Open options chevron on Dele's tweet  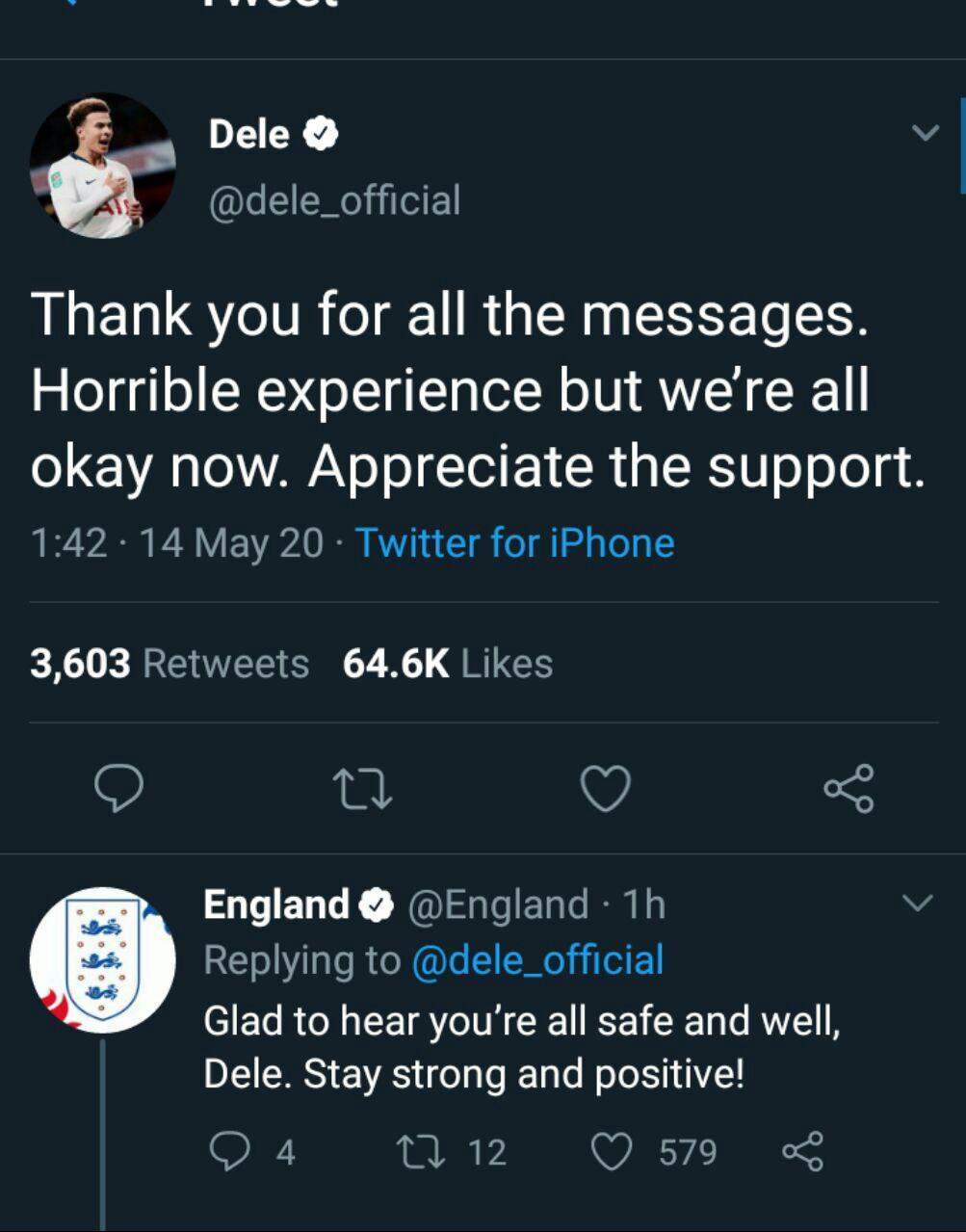(x=925, y=133)
